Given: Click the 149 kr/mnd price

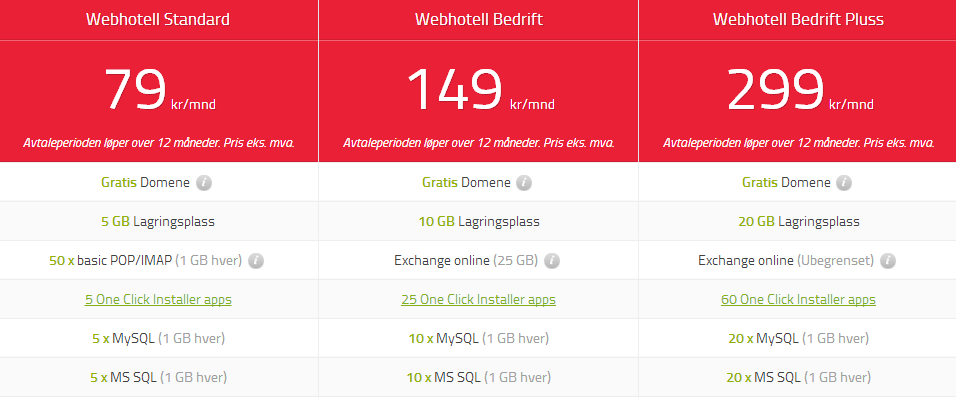Looking at the screenshot, I should (x=480, y=90).
